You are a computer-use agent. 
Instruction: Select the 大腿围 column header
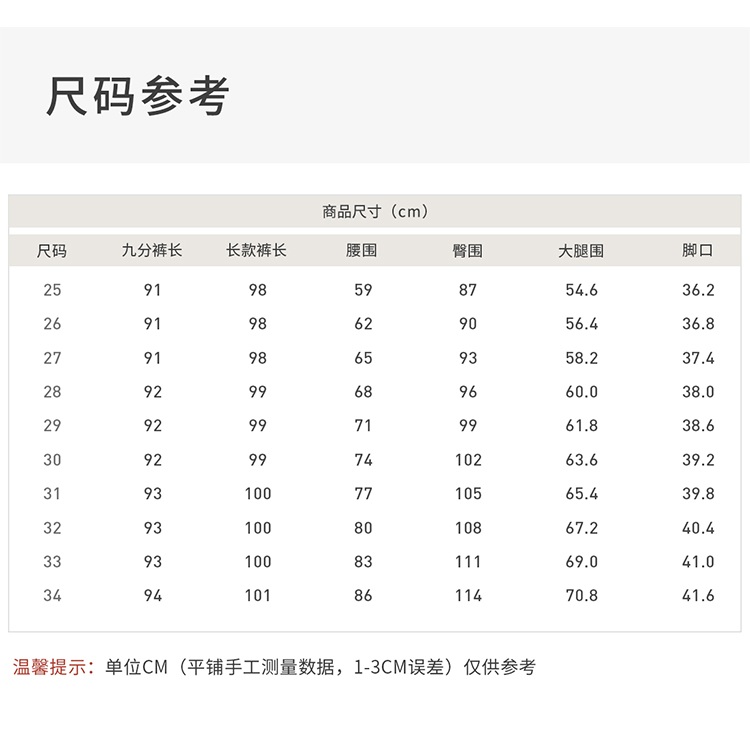tap(581, 251)
